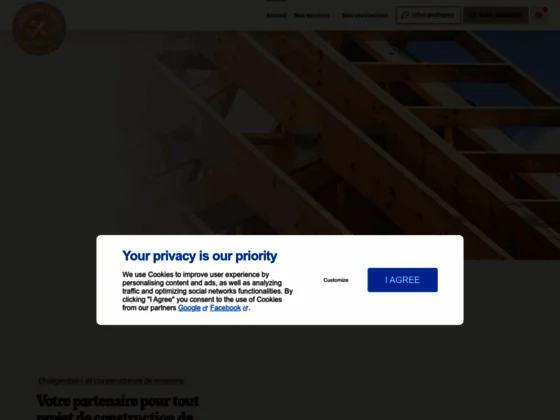
Task: Click the 'Votre partenaire pour tout' headline
Action: [118, 401]
